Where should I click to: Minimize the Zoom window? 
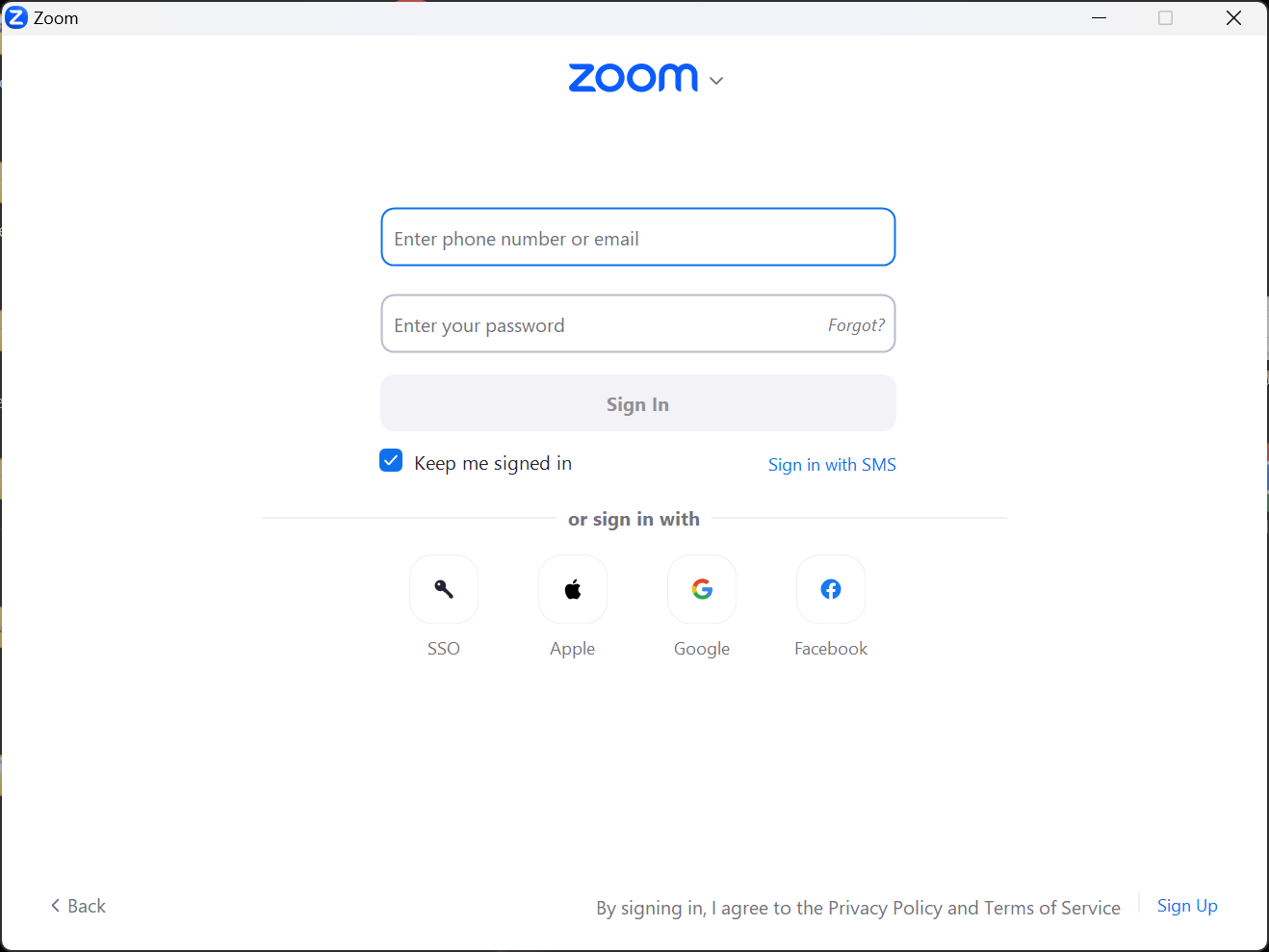pos(1099,17)
